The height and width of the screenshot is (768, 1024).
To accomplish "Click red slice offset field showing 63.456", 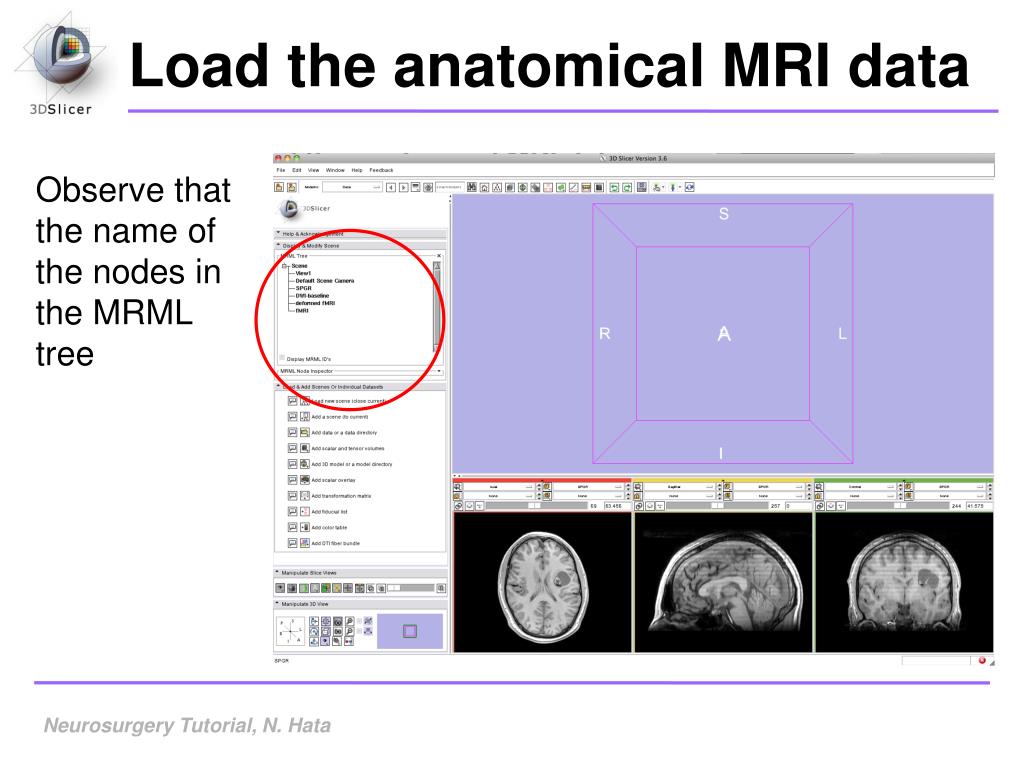I will pyautogui.click(x=616, y=506).
